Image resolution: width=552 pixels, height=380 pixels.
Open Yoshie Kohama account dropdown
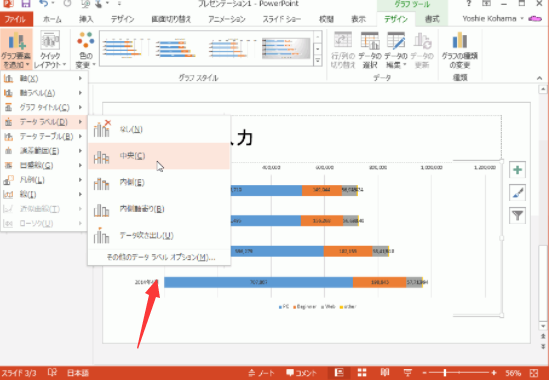tap(493, 19)
